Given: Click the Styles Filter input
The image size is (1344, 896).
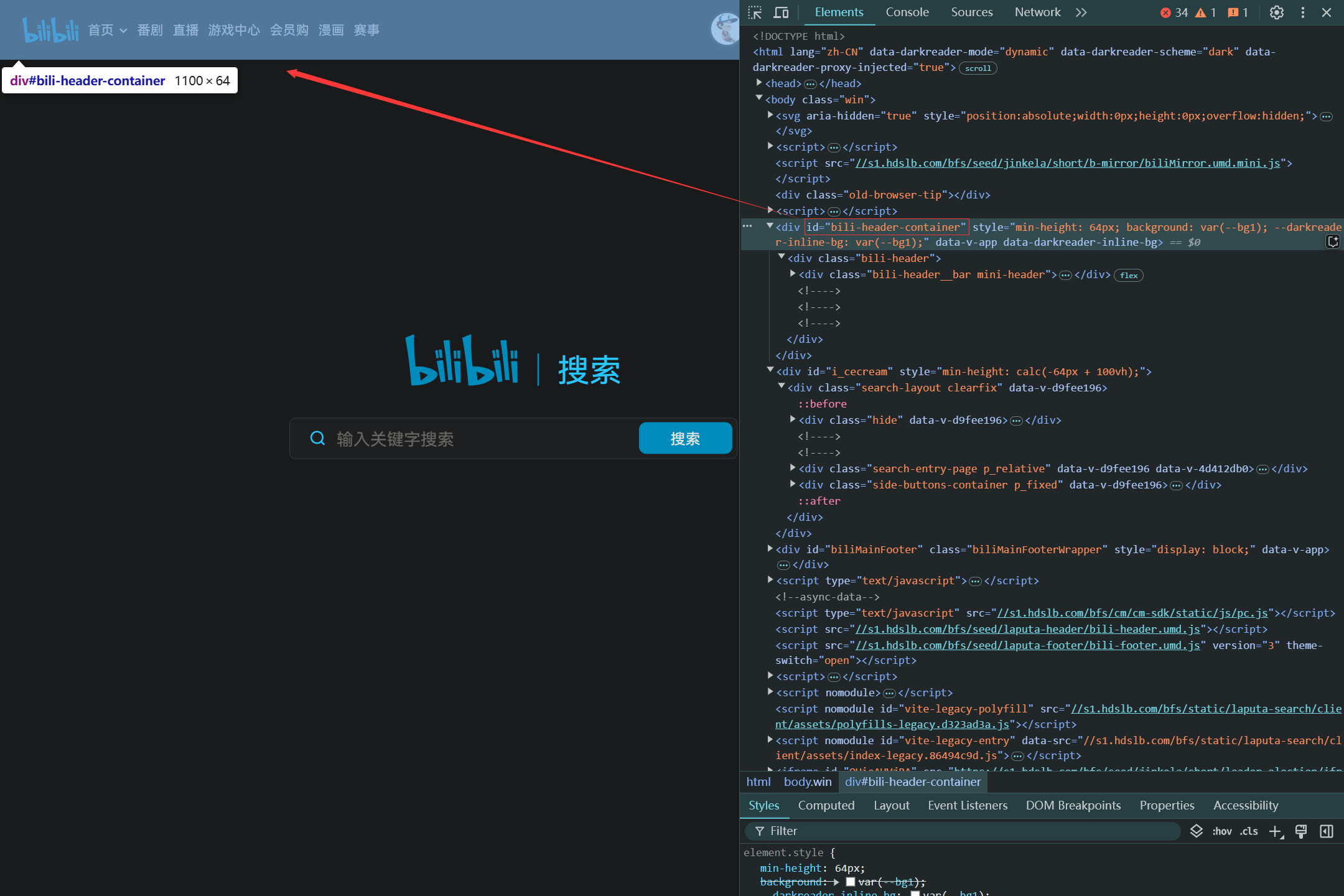Looking at the screenshot, I should click(963, 831).
